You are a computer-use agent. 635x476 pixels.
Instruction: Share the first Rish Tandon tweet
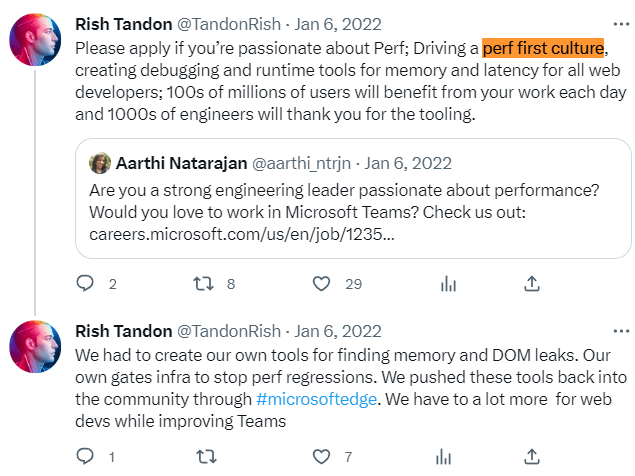pyautogui.click(x=532, y=284)
